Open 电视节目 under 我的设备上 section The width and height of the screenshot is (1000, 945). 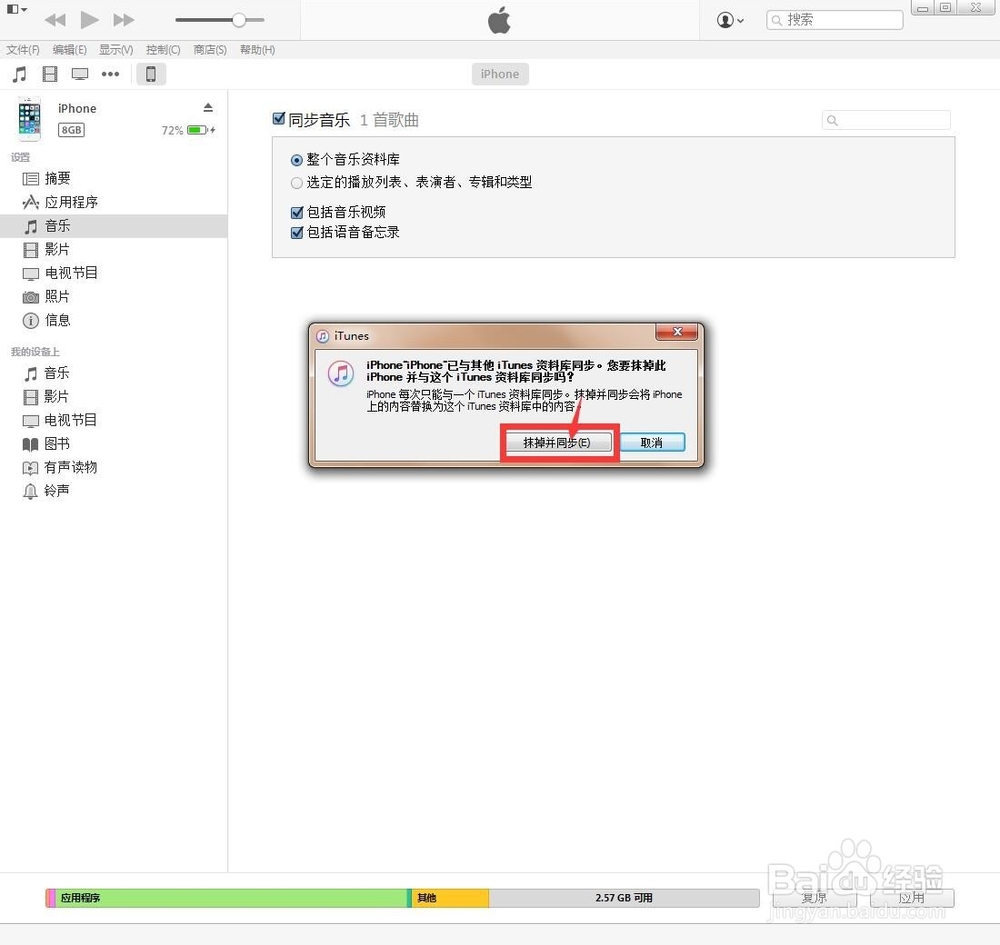[x=114, y=420]
